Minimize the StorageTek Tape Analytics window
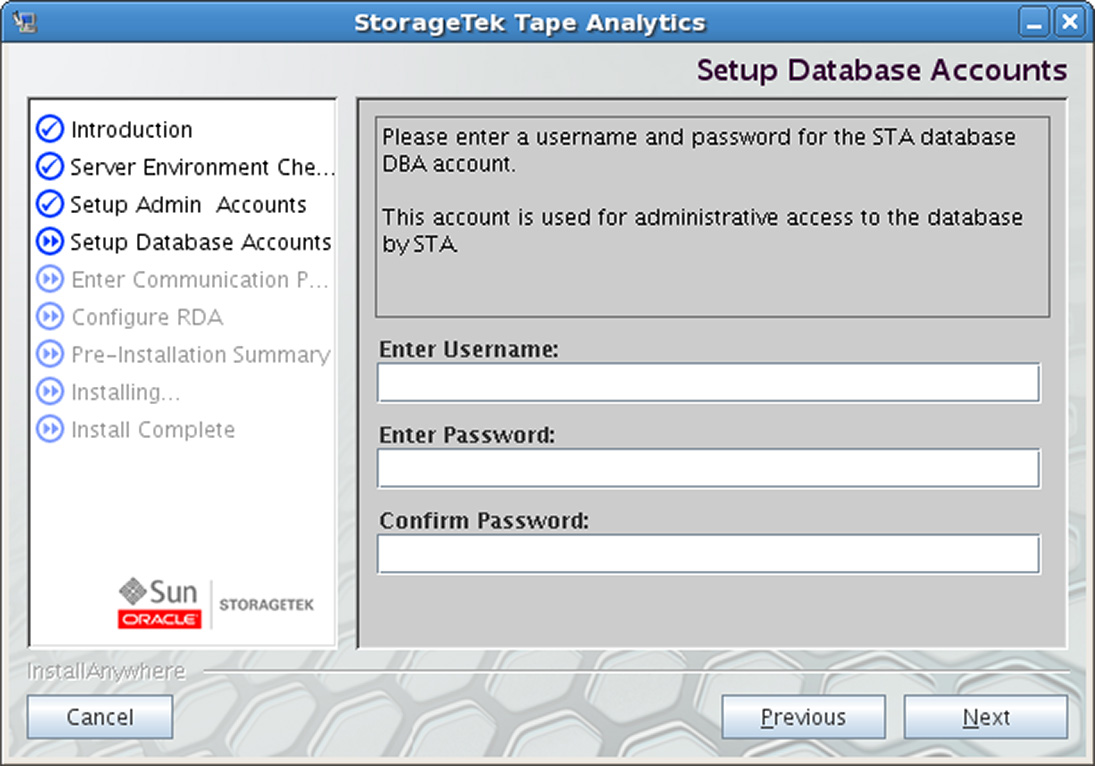This screenshot has width=1095, height=766. coord(1034,22)
